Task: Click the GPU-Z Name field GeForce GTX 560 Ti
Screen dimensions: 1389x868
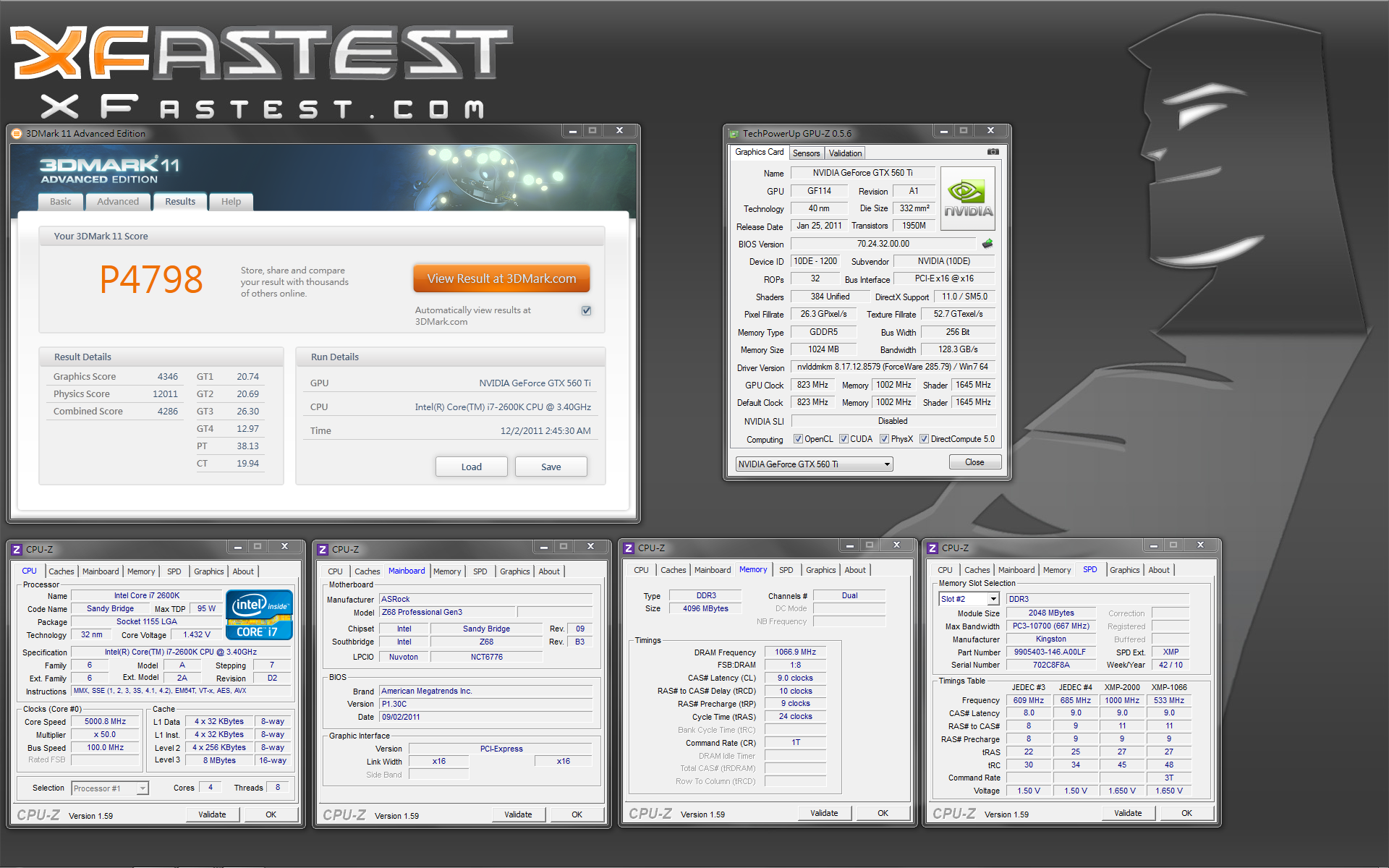Action: [x=862, y=173]
